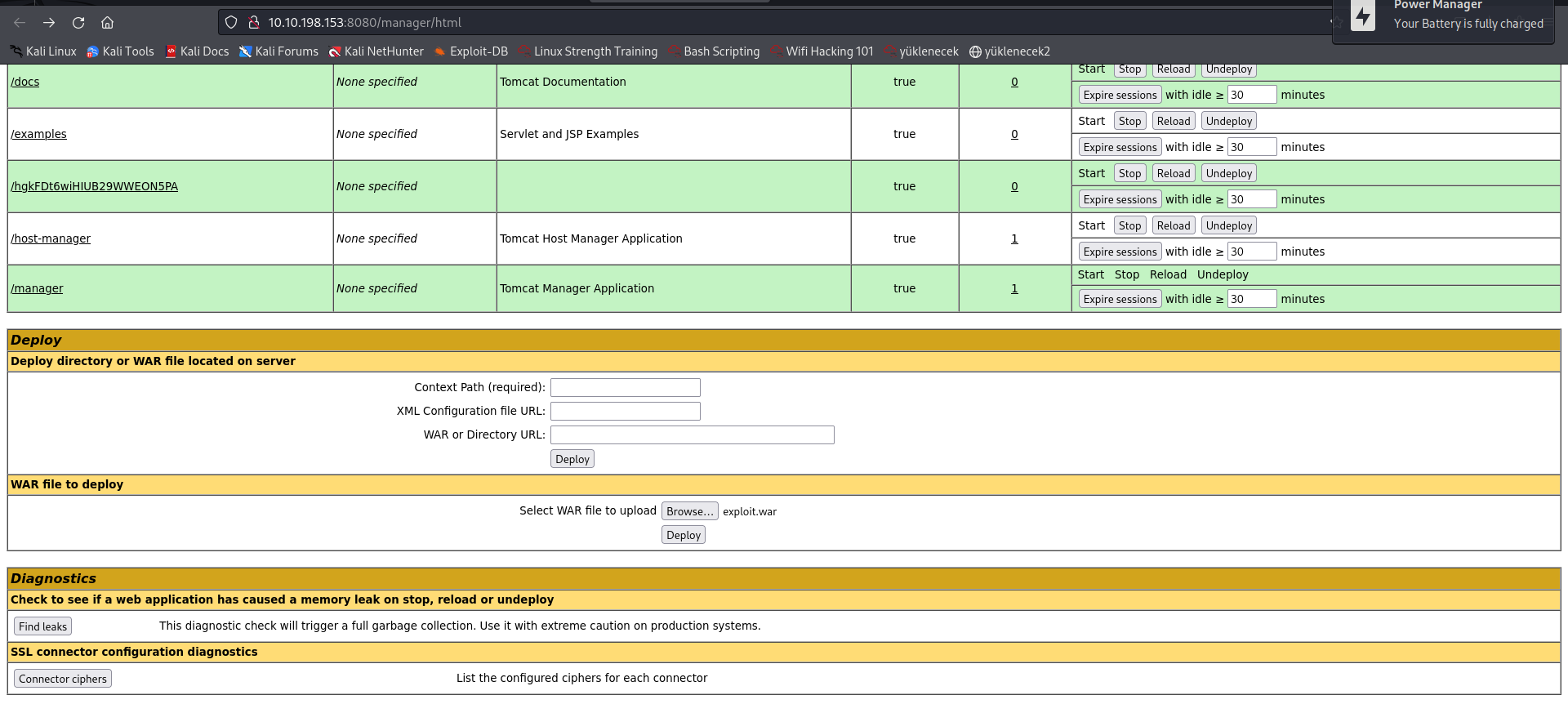Deploy the selected exploit.war file
The width and height of the screenshot is (1568, 704).
click(683, 535)
